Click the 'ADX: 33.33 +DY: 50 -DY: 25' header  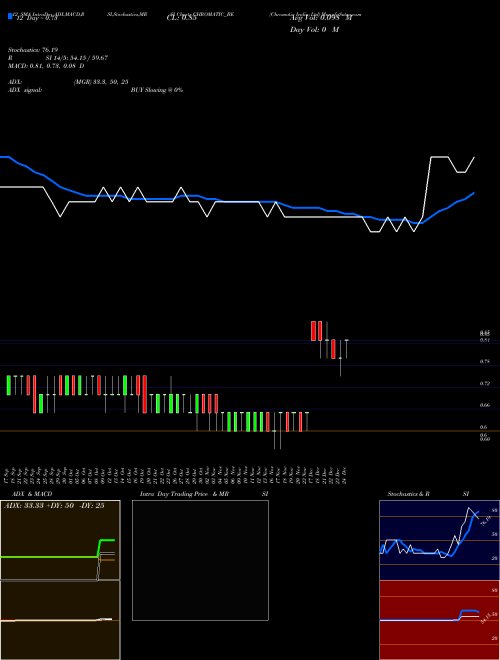click(54, 506)
